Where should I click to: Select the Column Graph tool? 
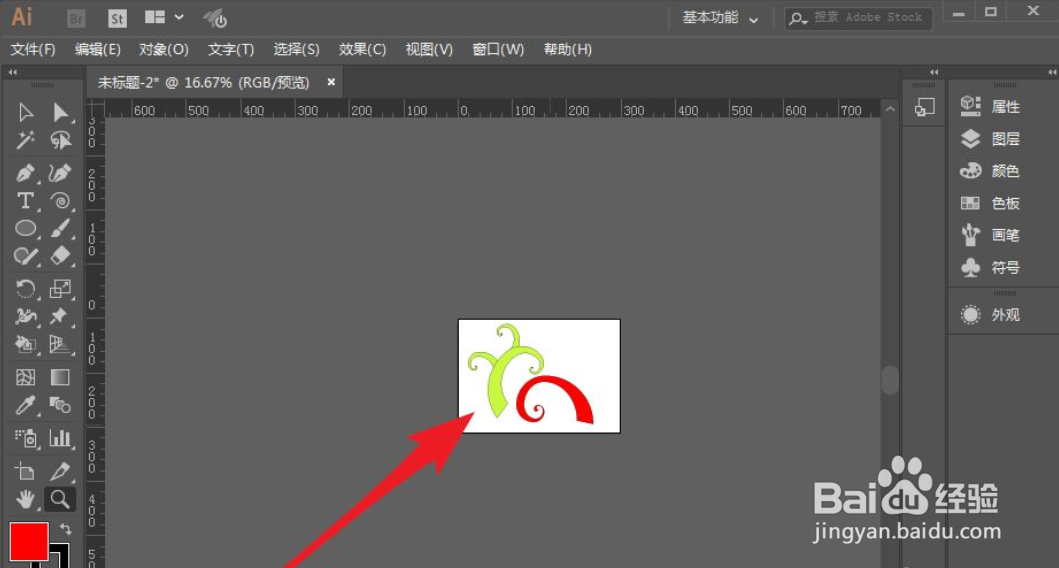(60, 438)
